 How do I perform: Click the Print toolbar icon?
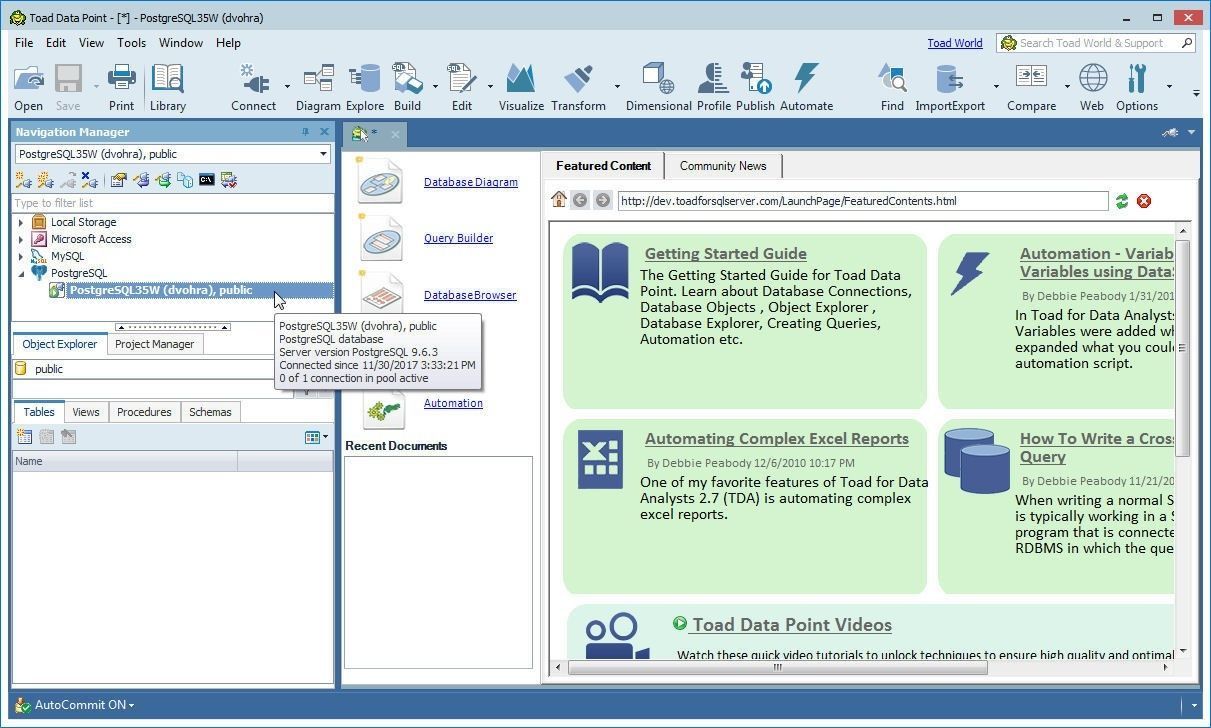[121, 88]
